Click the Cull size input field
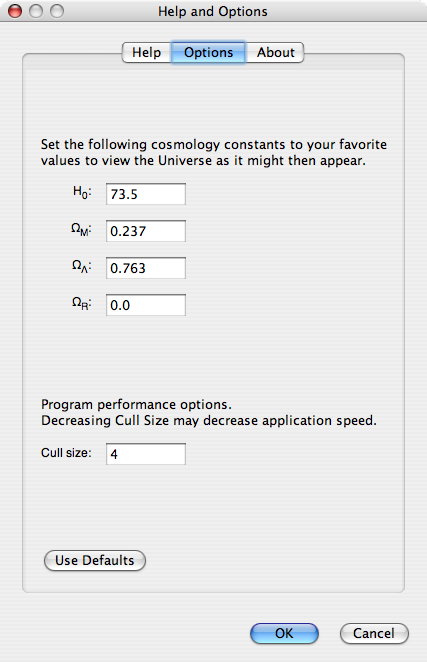 [x=146, y=454]
